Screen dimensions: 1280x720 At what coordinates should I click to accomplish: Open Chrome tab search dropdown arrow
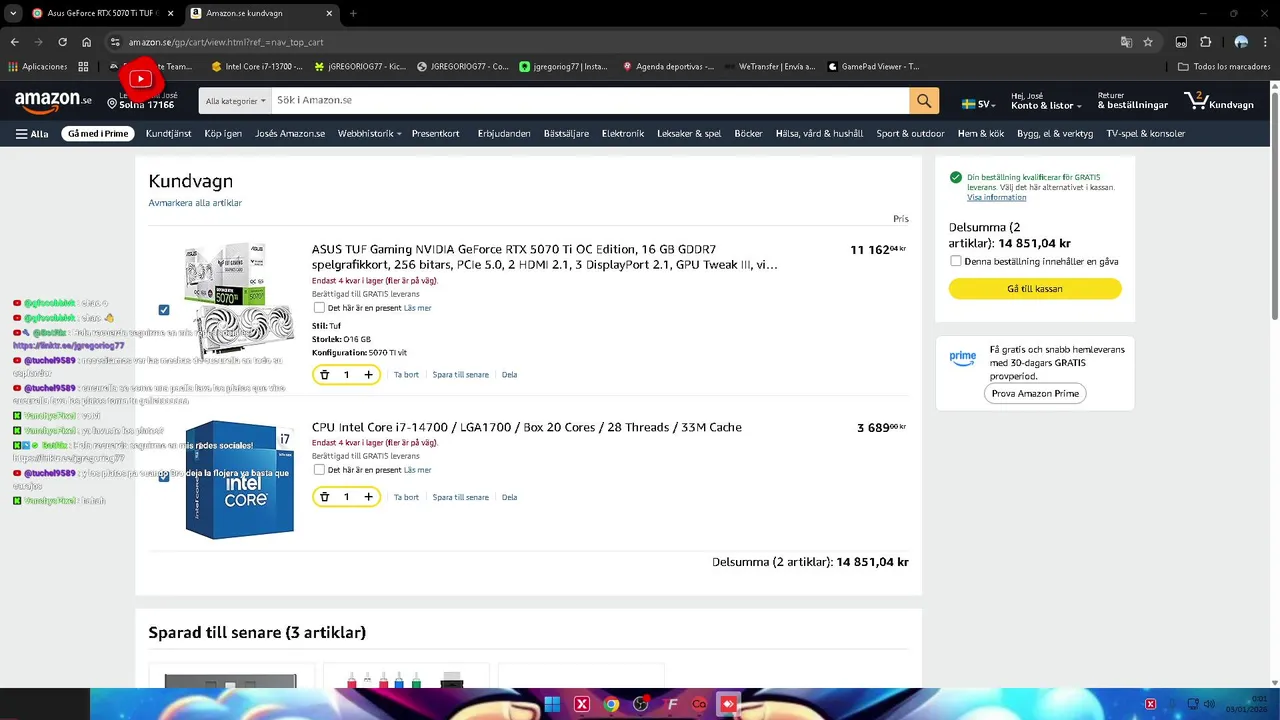(x=13, y=13)
